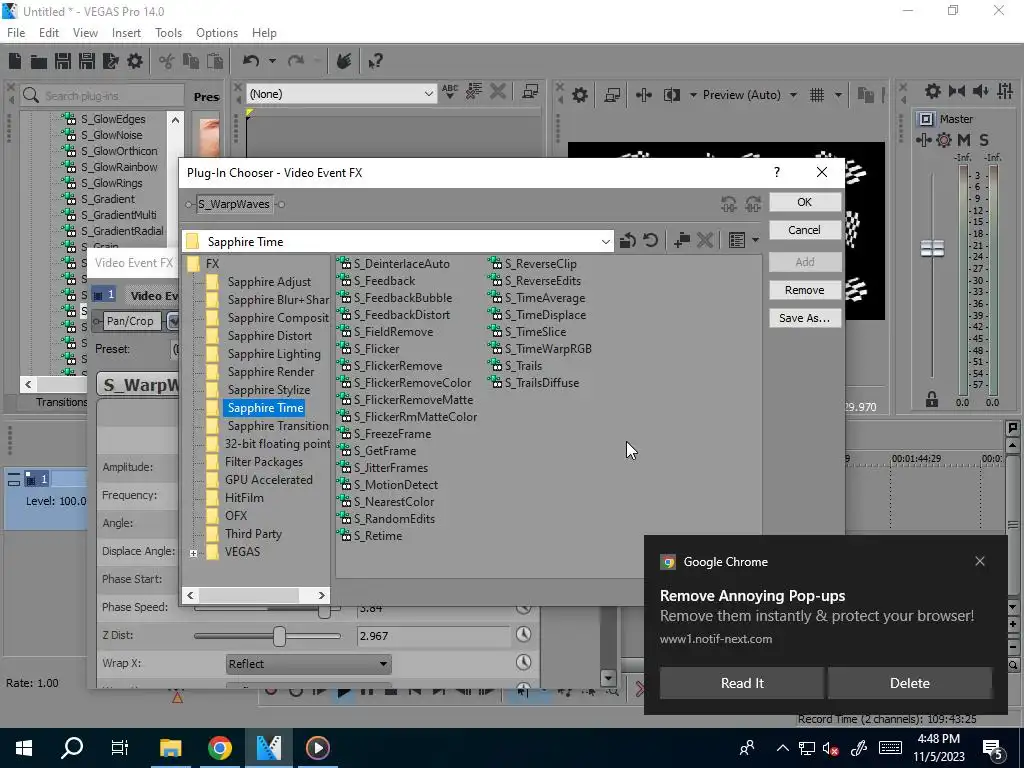1024x768 pixels.
Task: Open the Tools menu
Action: click(168, 33)
